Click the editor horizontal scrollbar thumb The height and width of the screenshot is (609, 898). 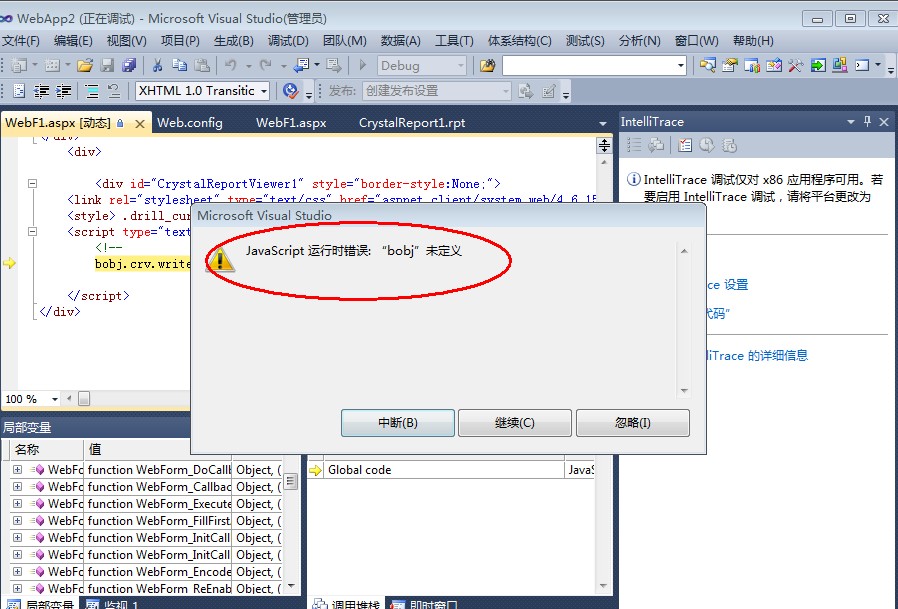click(x=84, y=399)
